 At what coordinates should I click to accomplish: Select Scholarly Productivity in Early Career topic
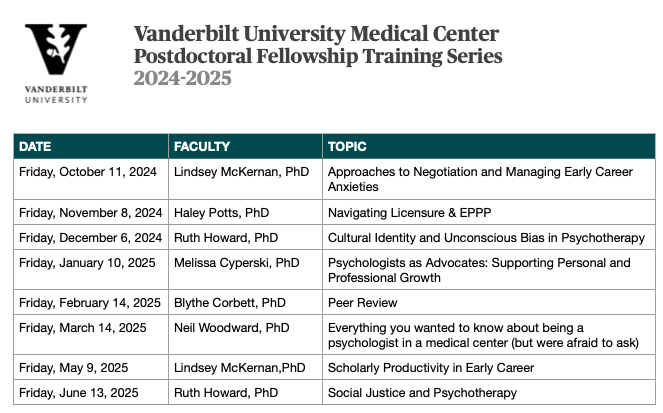pyautogui.click(x=431, y=367)
